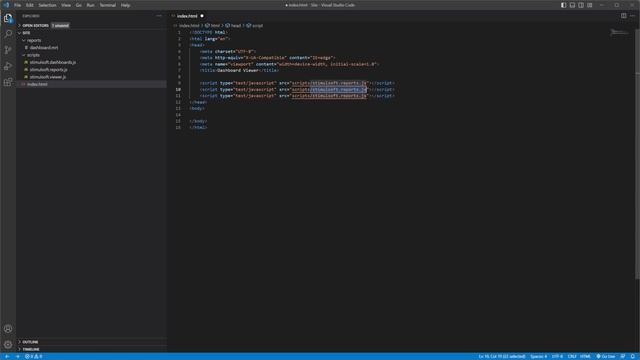Screen dimensions: 640x360
Task: Select the index.html editor tab
Action: pyautogui.click(x=188, y=16)
